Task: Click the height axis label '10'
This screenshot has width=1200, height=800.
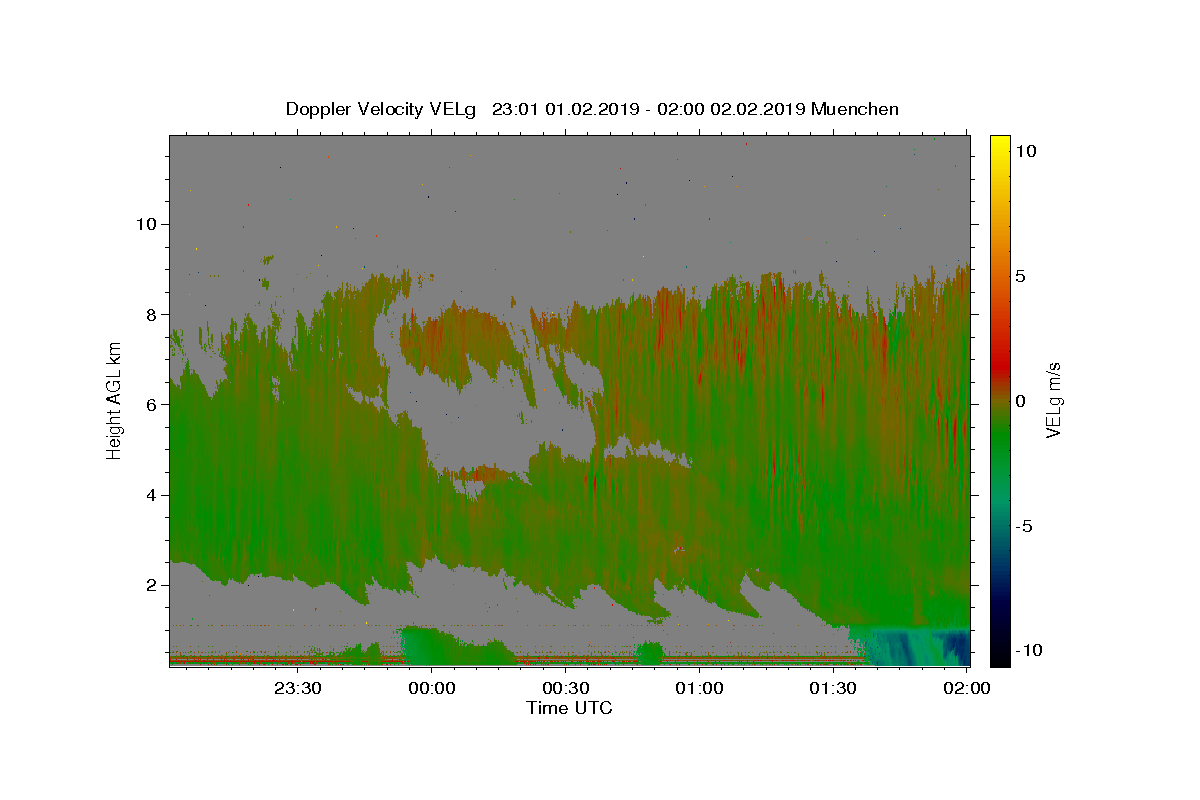Action: [145, 224]
